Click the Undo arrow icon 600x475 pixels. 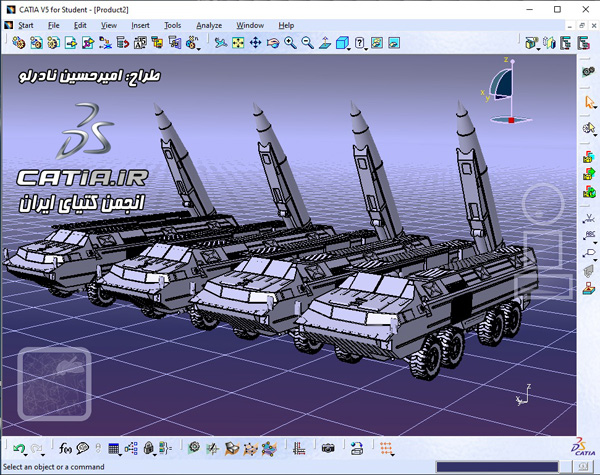point(18,447)
